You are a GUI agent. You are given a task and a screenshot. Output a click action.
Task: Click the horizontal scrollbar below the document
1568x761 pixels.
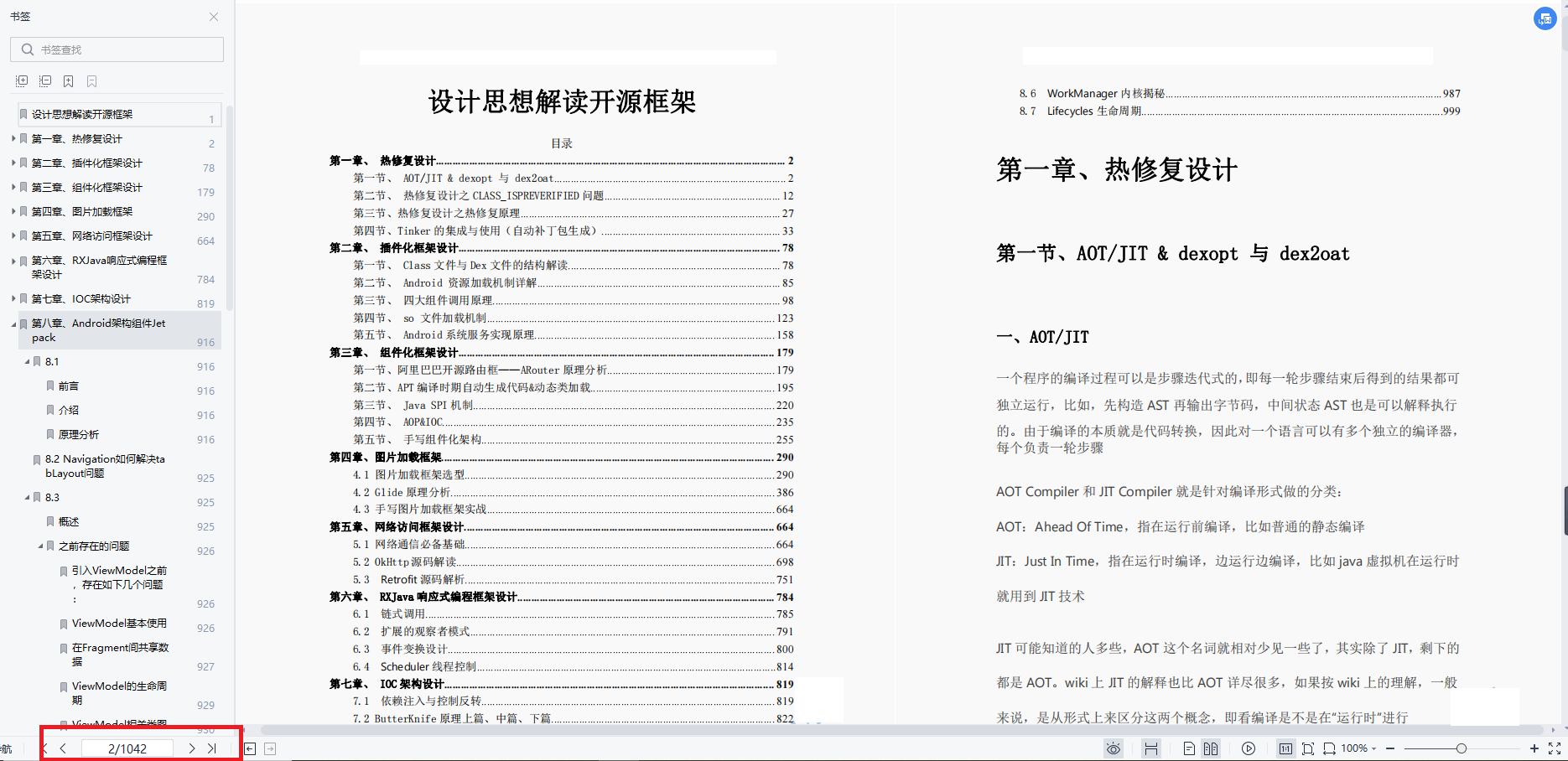pos(901,730)
